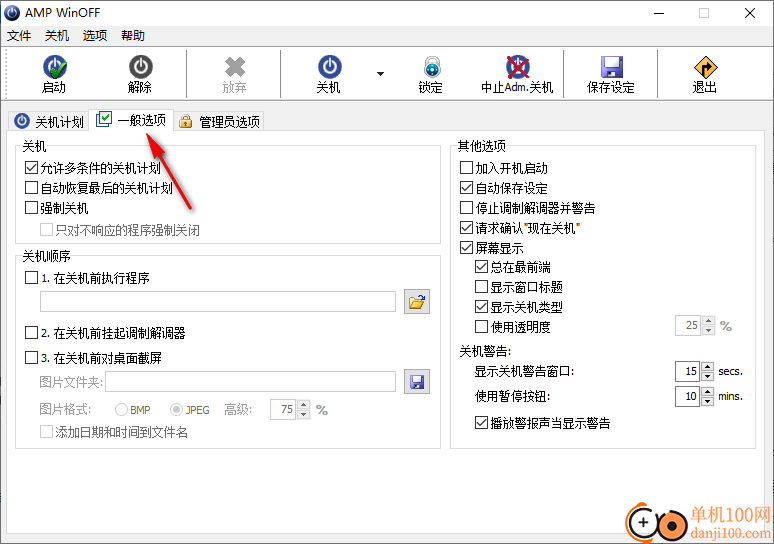
Task: Open the 关机 menu in menu bar
Action: (x=57, y=36)
